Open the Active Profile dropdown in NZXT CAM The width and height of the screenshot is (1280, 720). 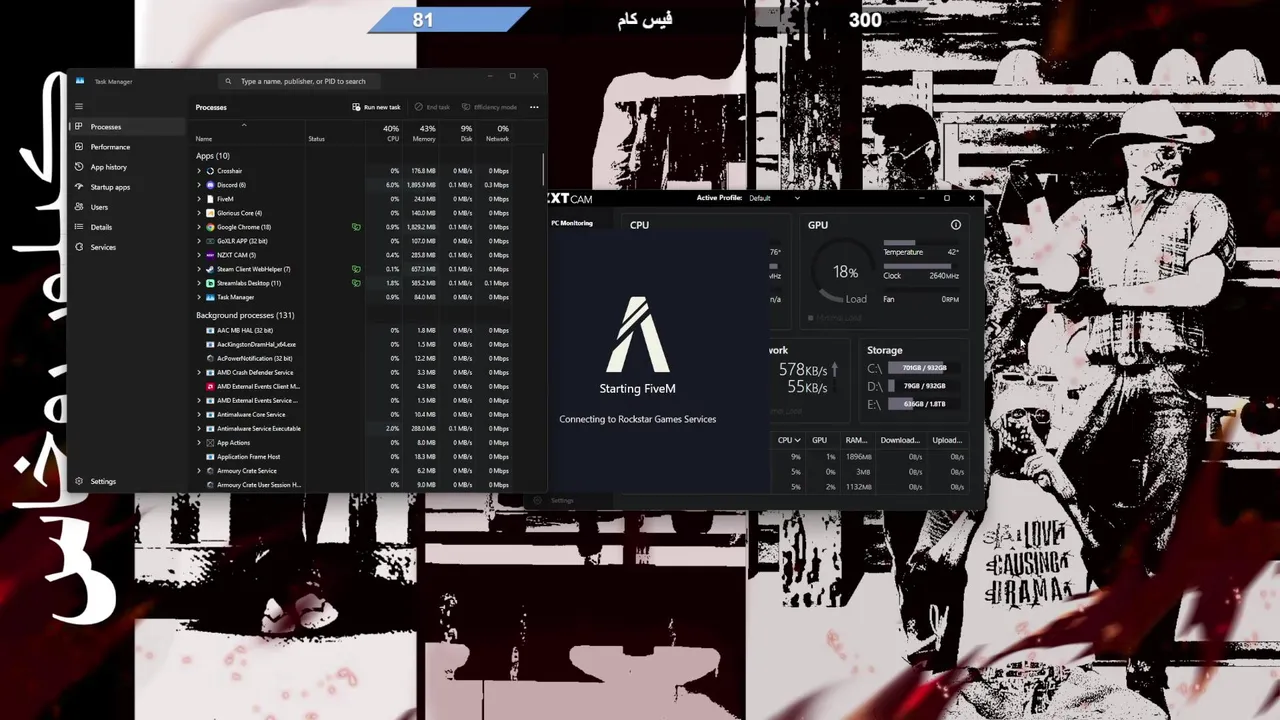[x=775, y=198]
